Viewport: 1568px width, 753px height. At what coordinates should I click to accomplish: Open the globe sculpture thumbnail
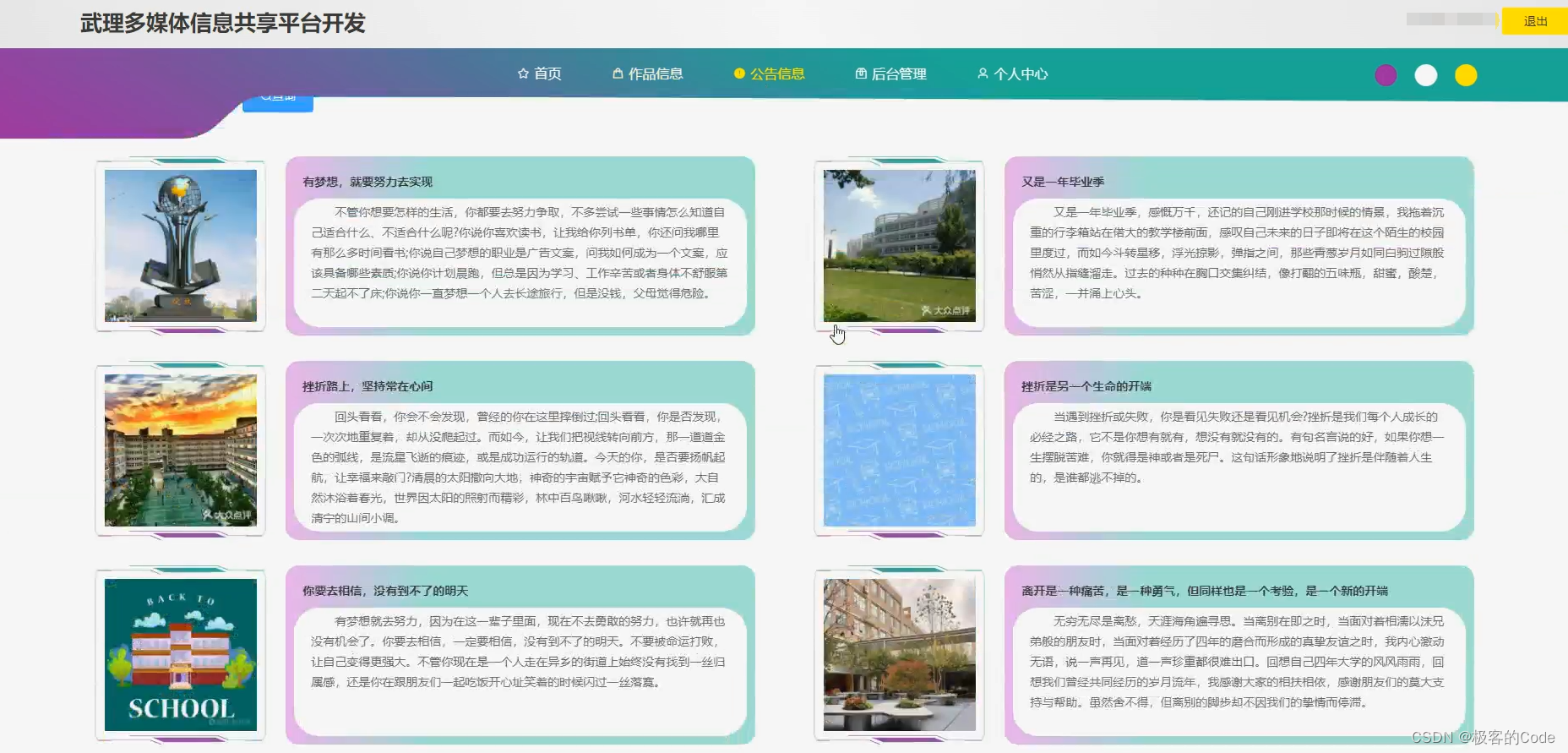[x=181, y=246]
